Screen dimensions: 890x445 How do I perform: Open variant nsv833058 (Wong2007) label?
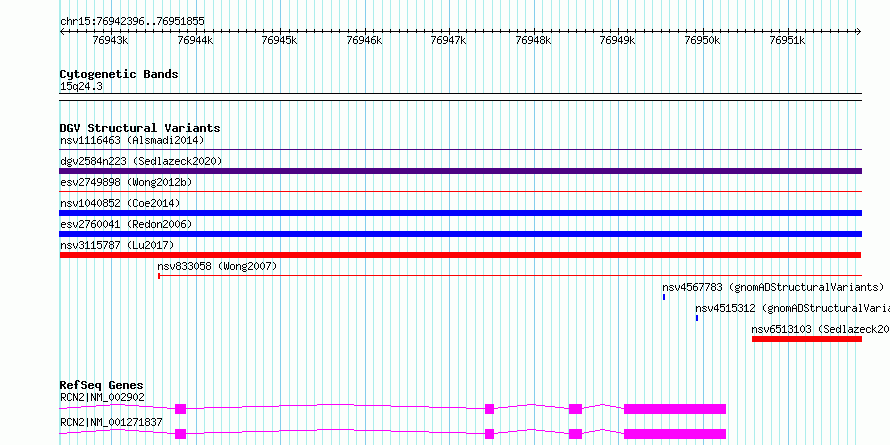[x=217, y=266]
